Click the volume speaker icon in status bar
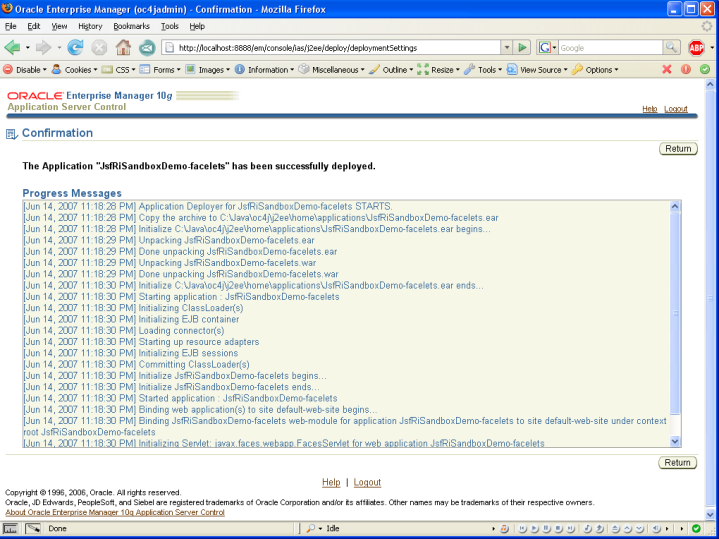Screen dimensions: 719x539 point(657,528)
